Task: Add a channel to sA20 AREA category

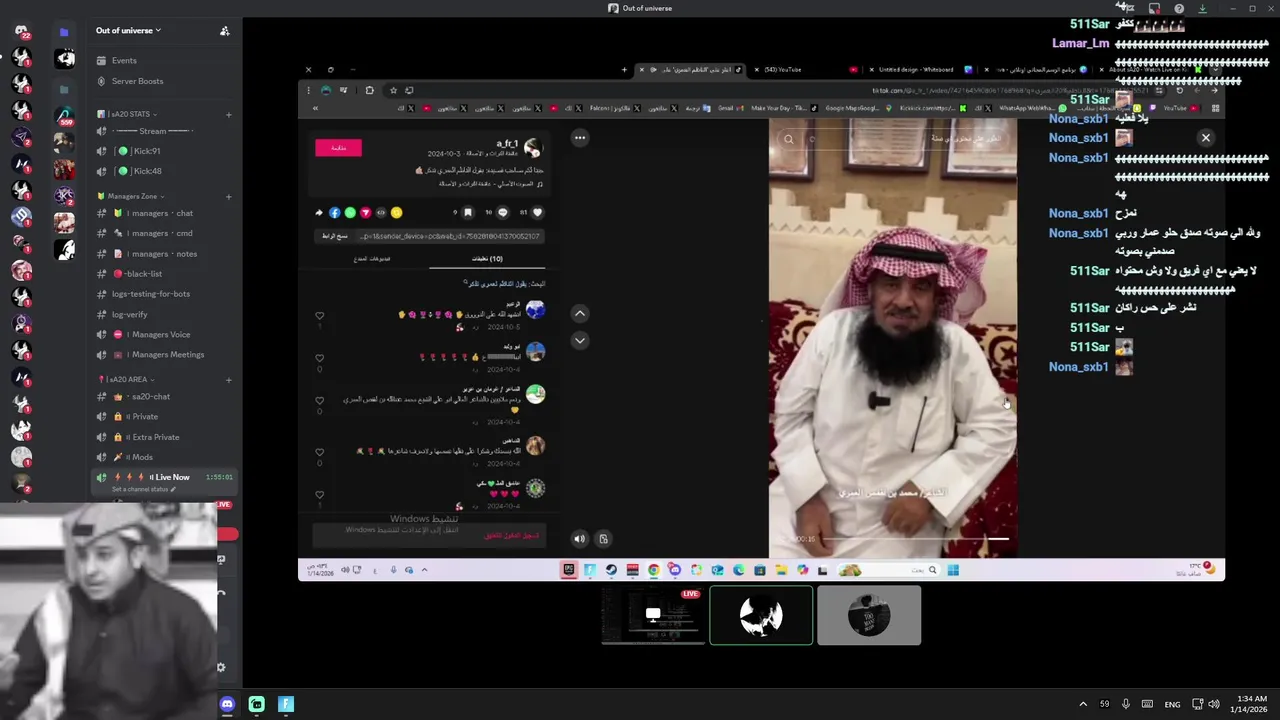Action: (229, 380)
